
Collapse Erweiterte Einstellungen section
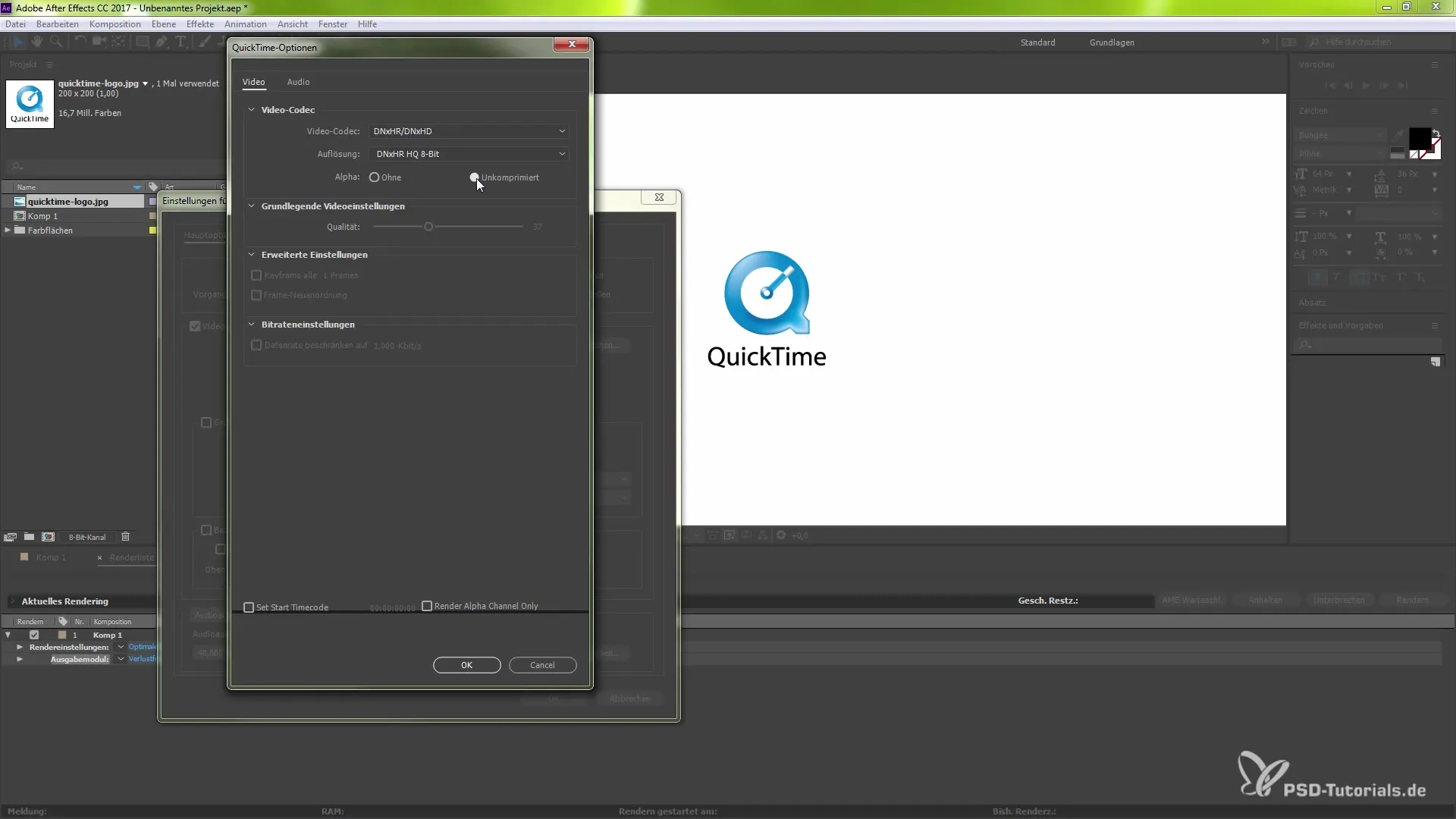pos(251,255)
